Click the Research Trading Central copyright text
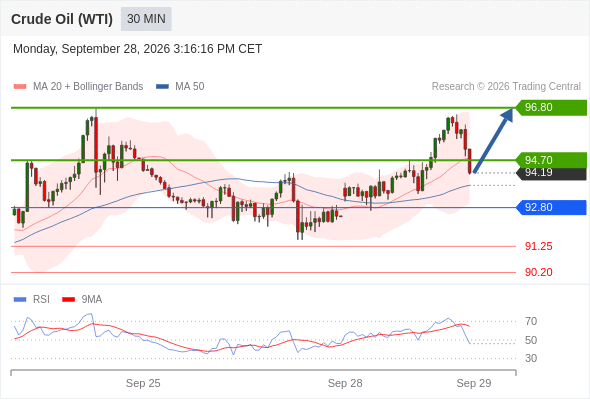 pos(506,87)
